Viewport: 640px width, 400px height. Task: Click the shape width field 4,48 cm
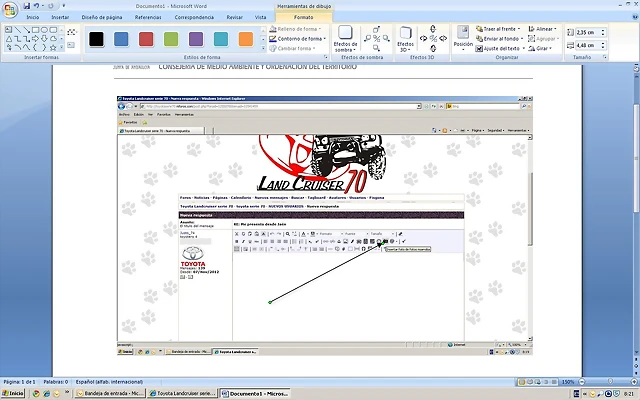[x=588, y=45]
